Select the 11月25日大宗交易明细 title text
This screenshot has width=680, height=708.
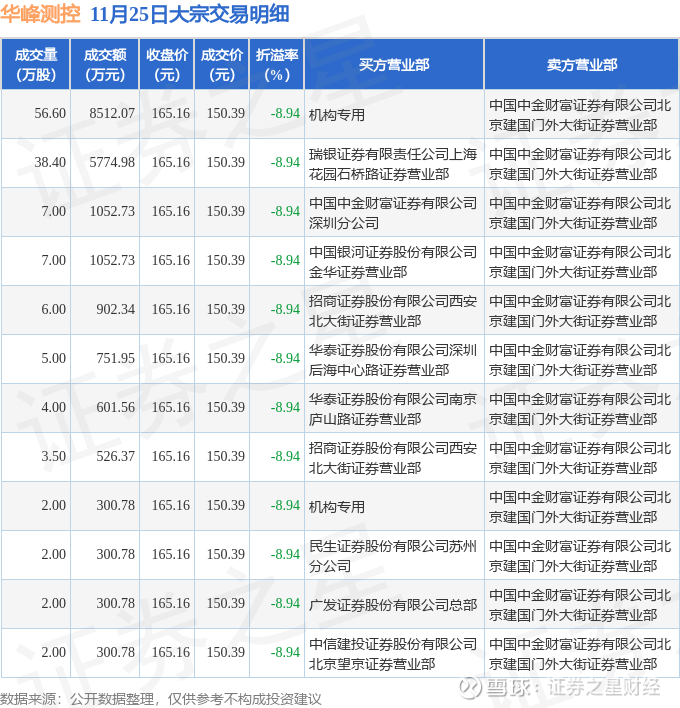[x=190, y=14]
